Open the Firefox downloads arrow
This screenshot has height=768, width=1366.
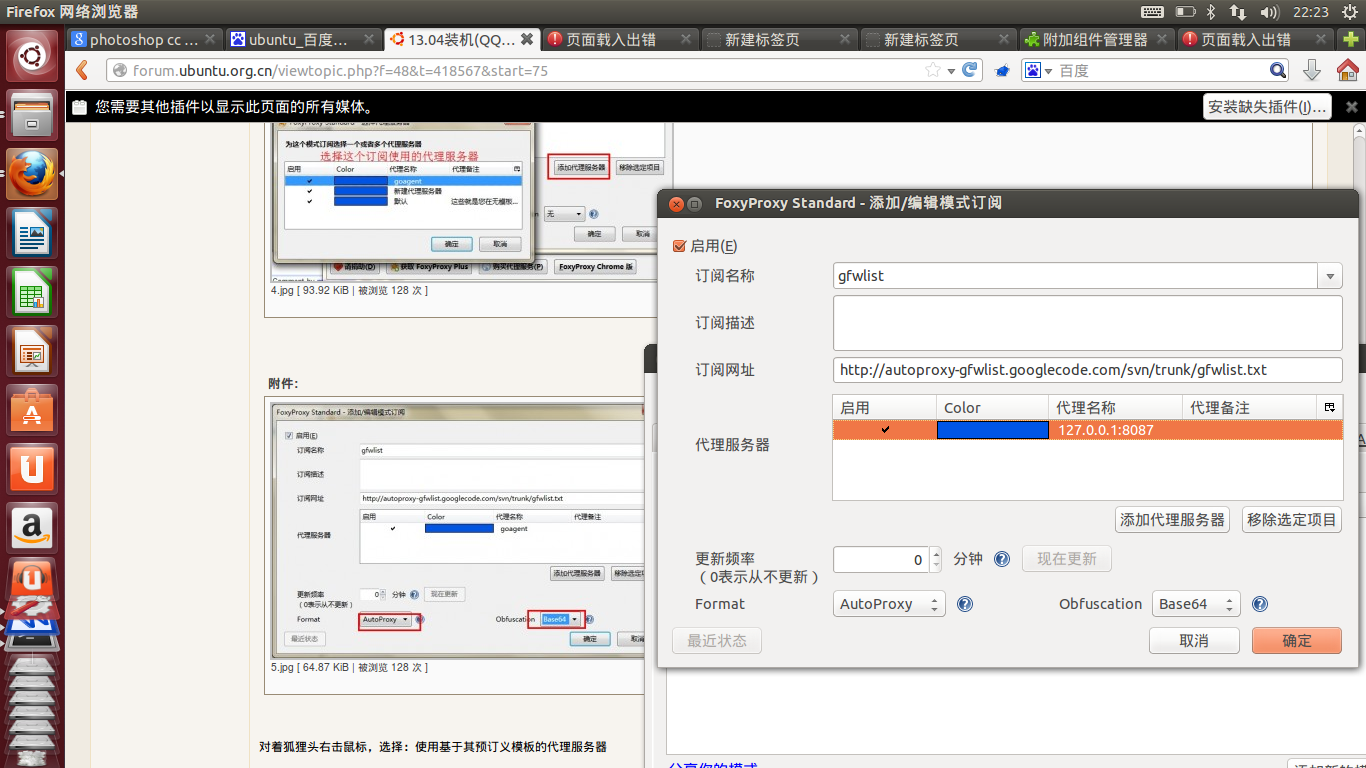pos(1312,71)
